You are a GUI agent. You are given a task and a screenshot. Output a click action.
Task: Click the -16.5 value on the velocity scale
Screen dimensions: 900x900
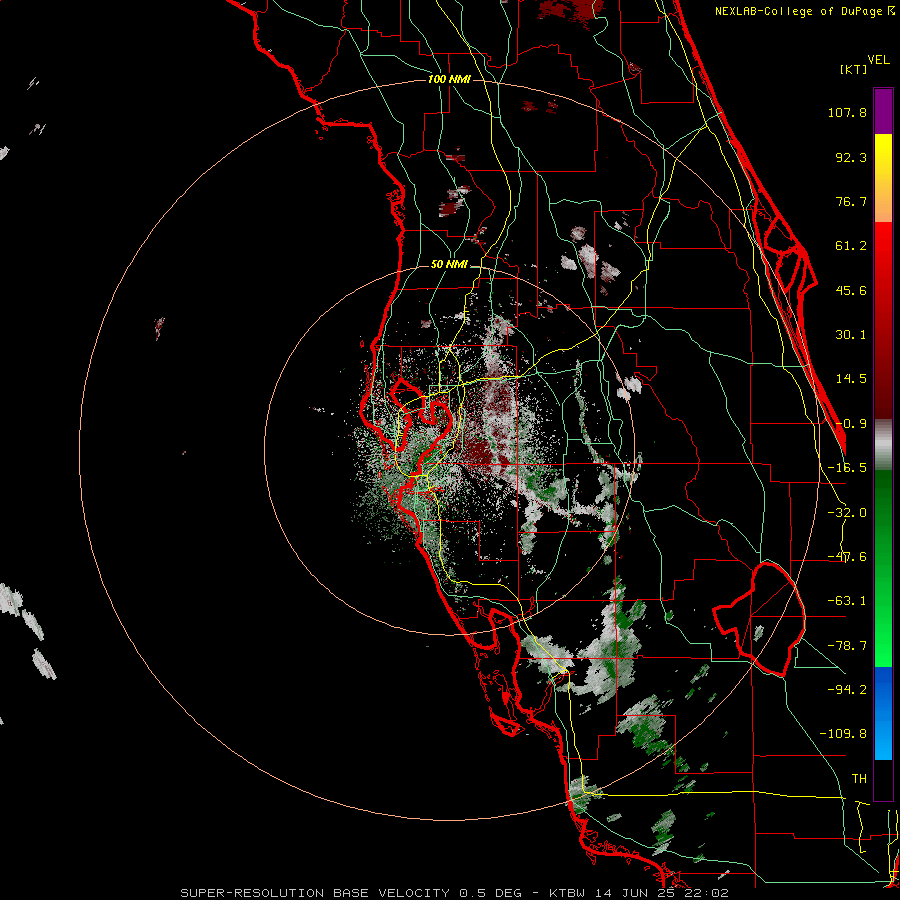(847, 468)
